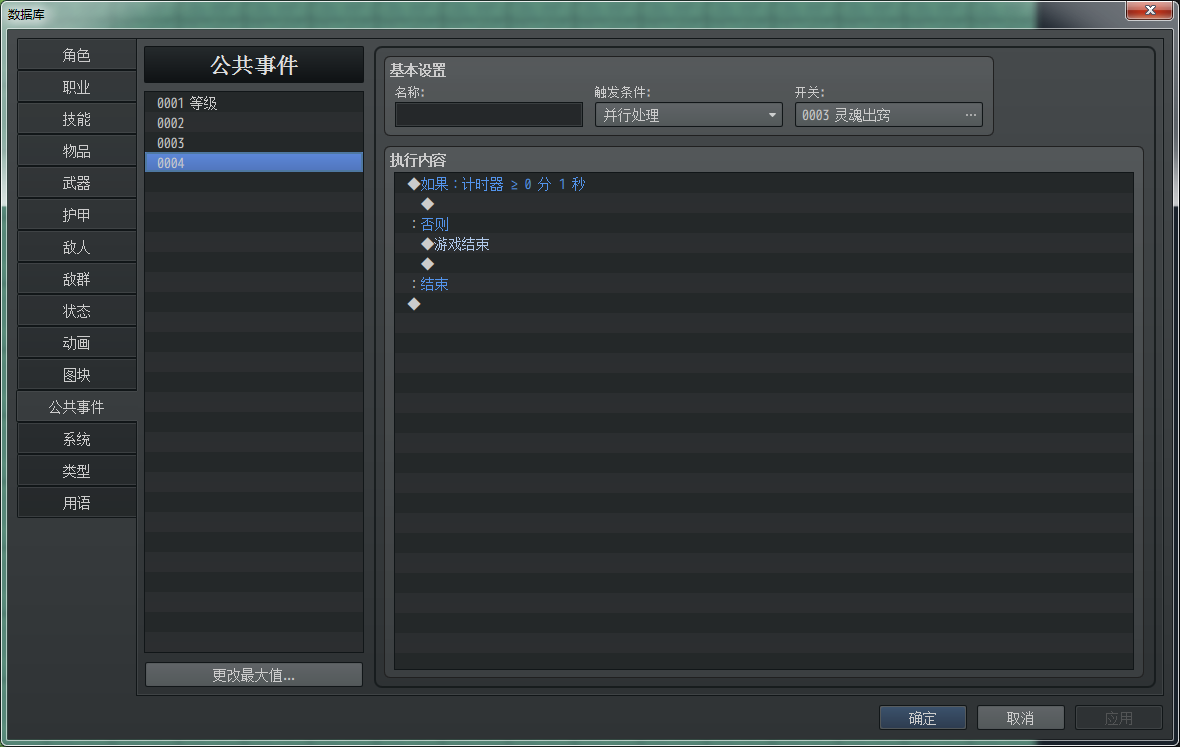The height and width of the screenshot is (747, 1180).
Task: Switch to the 职业 tab
Action: click(x=77, y=87)
